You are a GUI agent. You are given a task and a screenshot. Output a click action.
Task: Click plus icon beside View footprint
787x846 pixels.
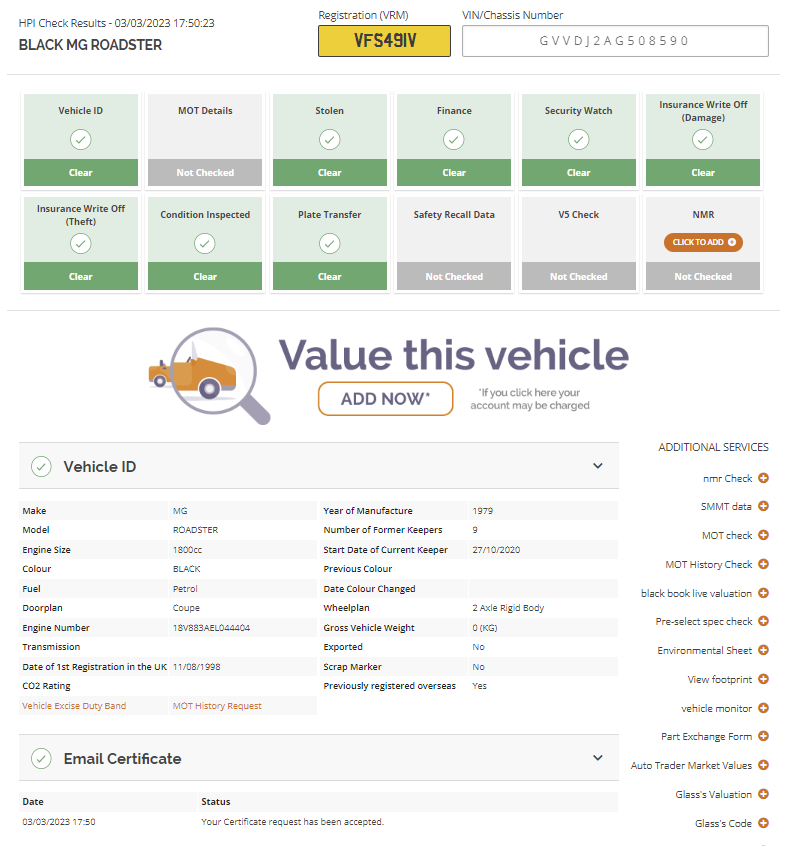763,679
